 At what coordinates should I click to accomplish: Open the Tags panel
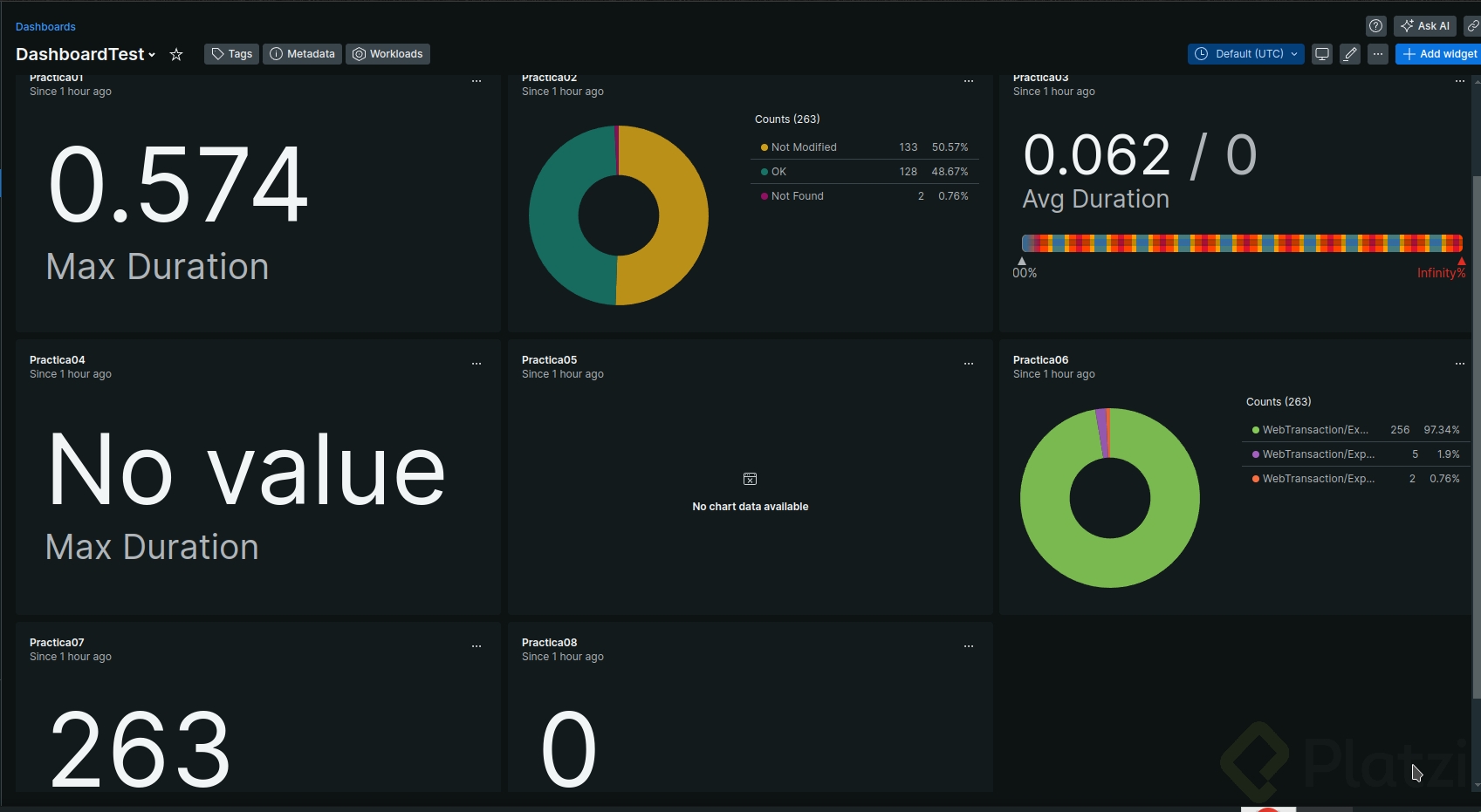(x=231, y=54)
